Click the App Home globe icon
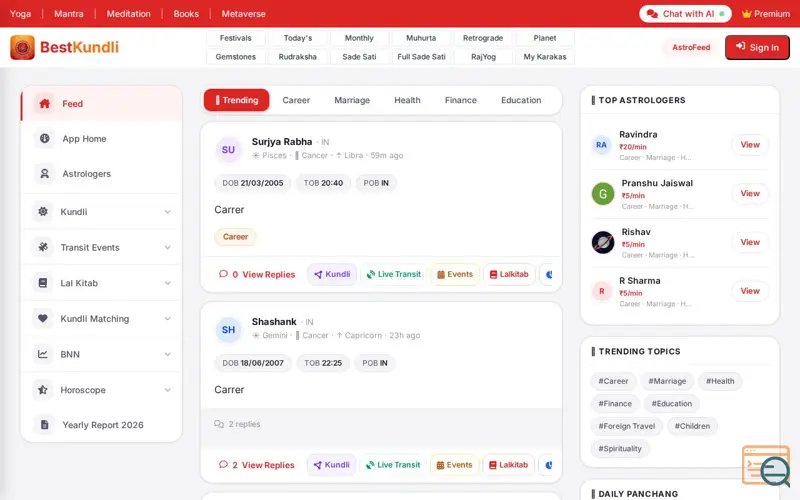Image resolution: width=800 pixels, height=500 pixels. click(x=45, y=138)
